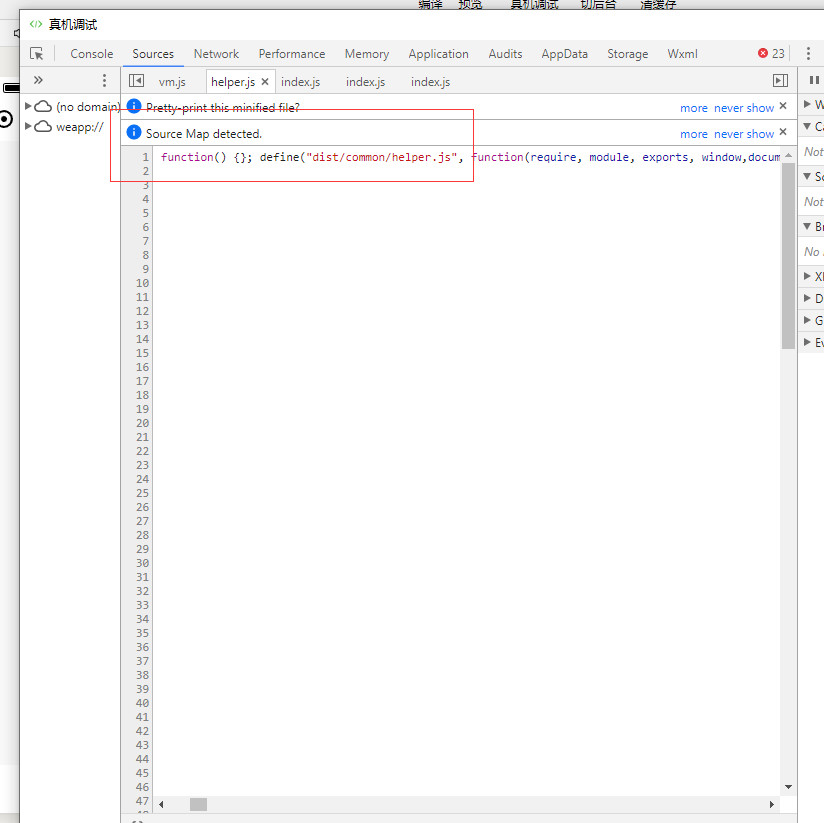The image size is (824, 823).
Task: Click 切后台 in the top toolbar
Action: click(598, 5)
